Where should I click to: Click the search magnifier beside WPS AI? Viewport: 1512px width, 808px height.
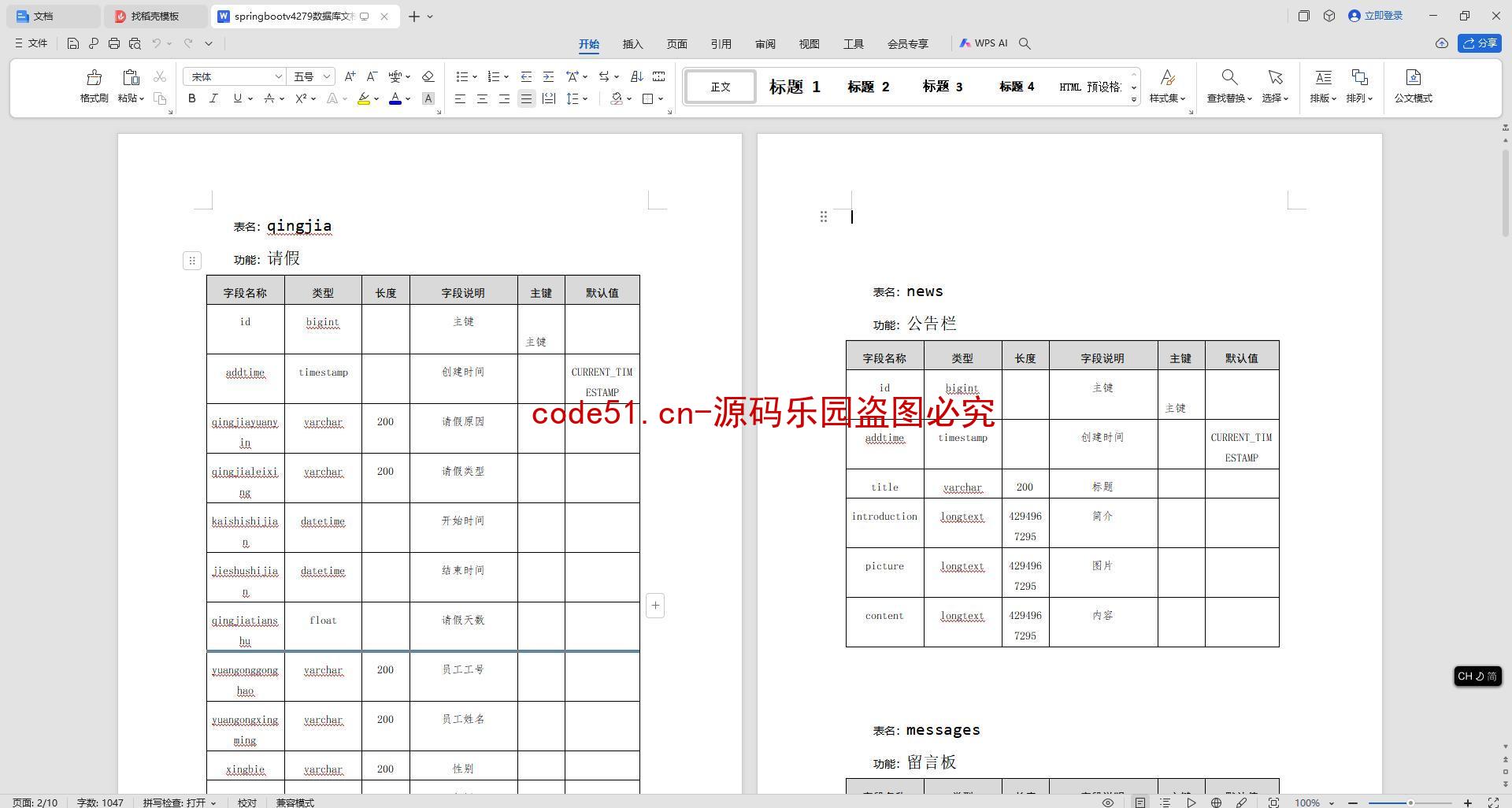(x=1025, y=43)
